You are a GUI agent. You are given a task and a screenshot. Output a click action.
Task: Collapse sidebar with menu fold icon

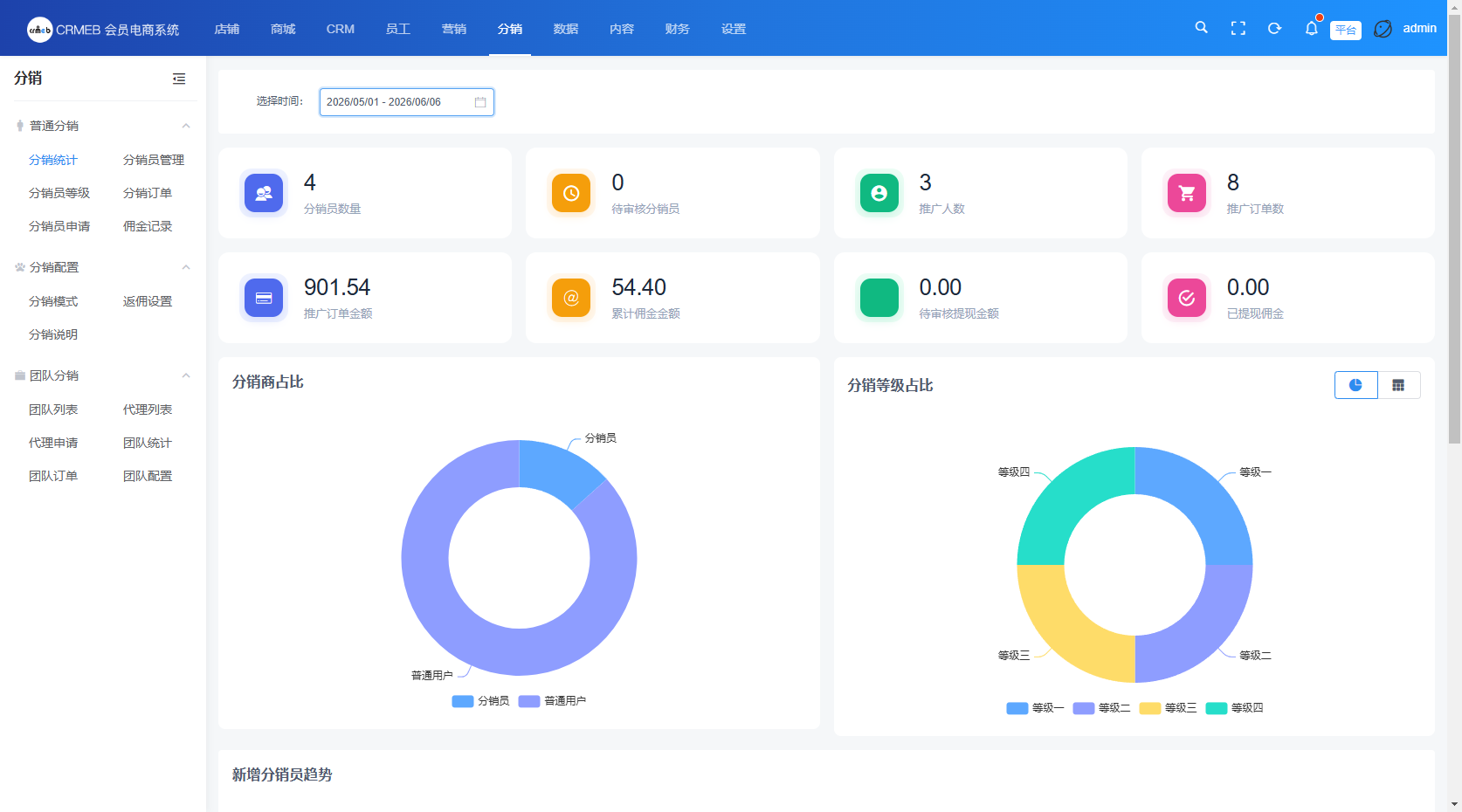(179, 79)
